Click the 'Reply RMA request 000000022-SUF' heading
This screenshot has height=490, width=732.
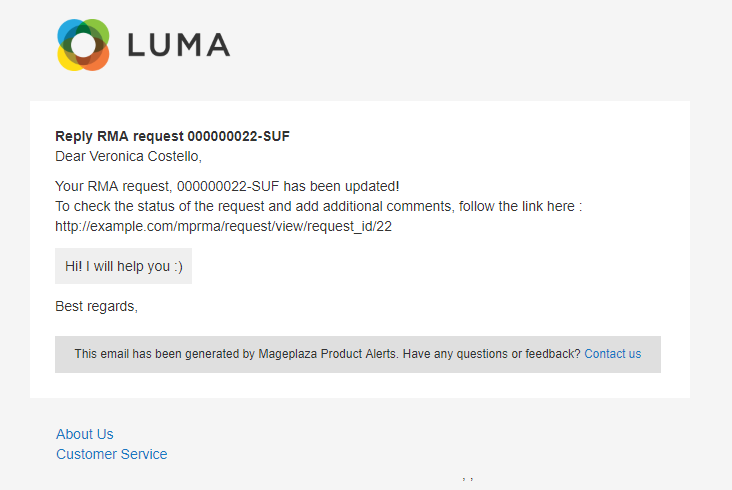click(172, 136)
